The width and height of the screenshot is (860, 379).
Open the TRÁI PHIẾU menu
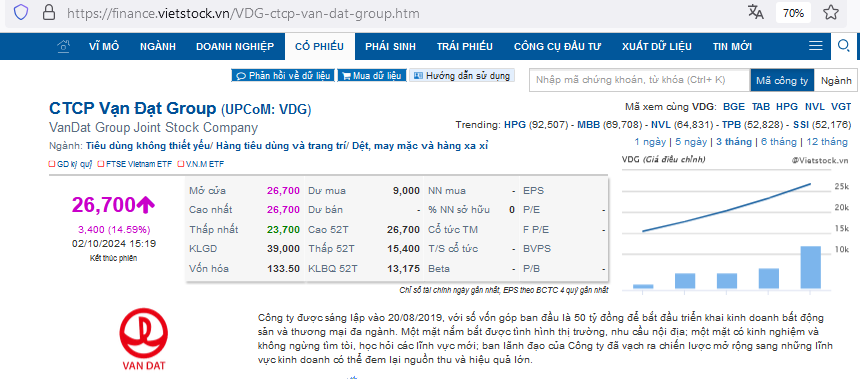click(x=465, y=47)
